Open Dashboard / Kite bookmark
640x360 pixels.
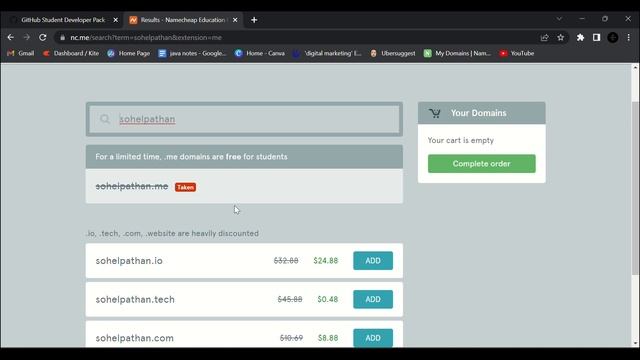pos(71,53)
